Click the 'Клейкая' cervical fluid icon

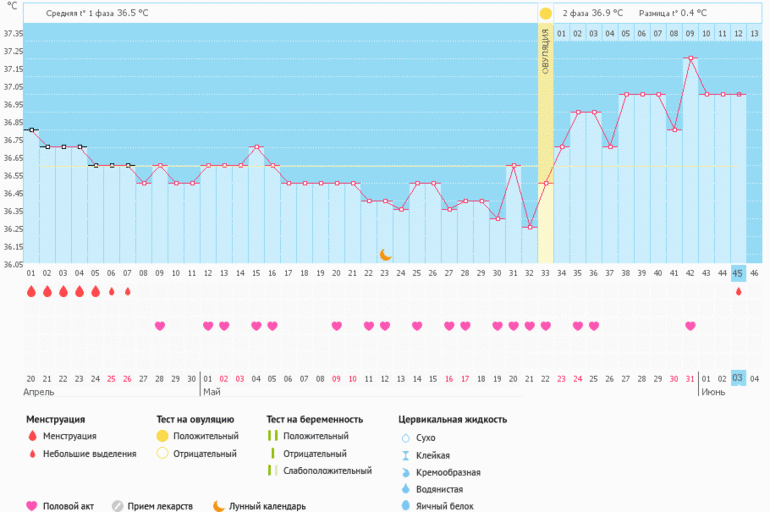[405, 454]
